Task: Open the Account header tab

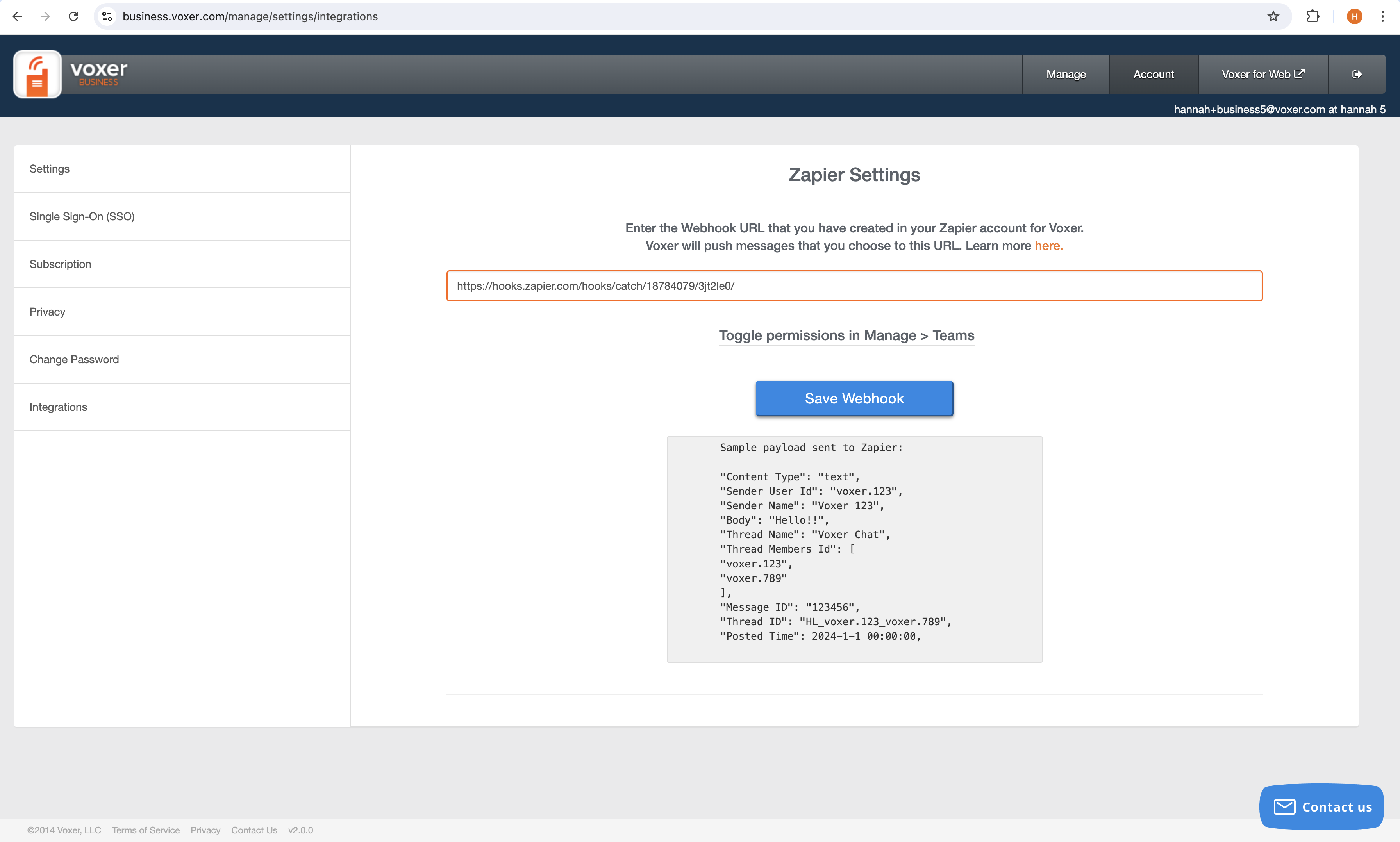Action: tap(1154, 74)
